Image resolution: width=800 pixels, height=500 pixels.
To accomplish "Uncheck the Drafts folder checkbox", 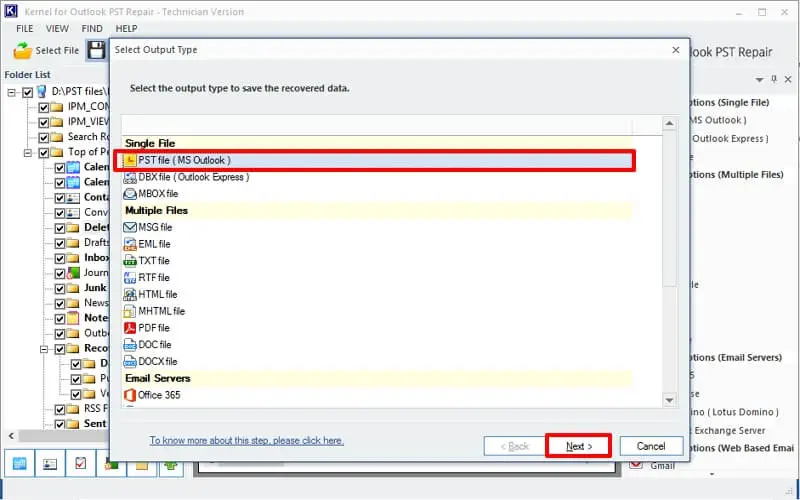I will (x=60, y=243).
